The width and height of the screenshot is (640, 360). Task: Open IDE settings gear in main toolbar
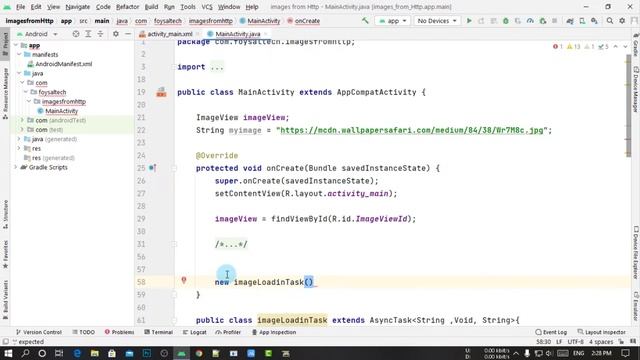pos(622,20)
